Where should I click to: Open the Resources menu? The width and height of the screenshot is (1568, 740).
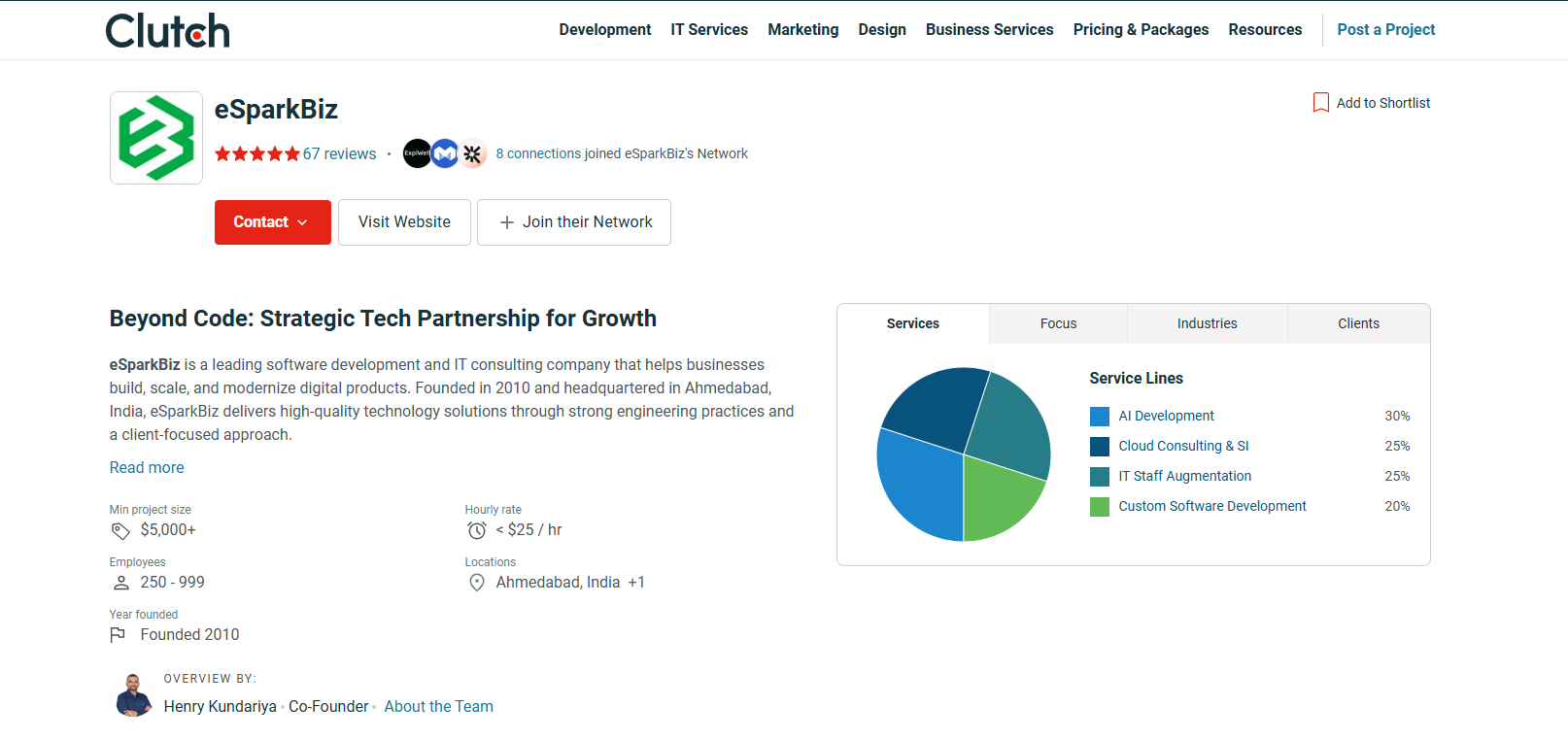1265,30
